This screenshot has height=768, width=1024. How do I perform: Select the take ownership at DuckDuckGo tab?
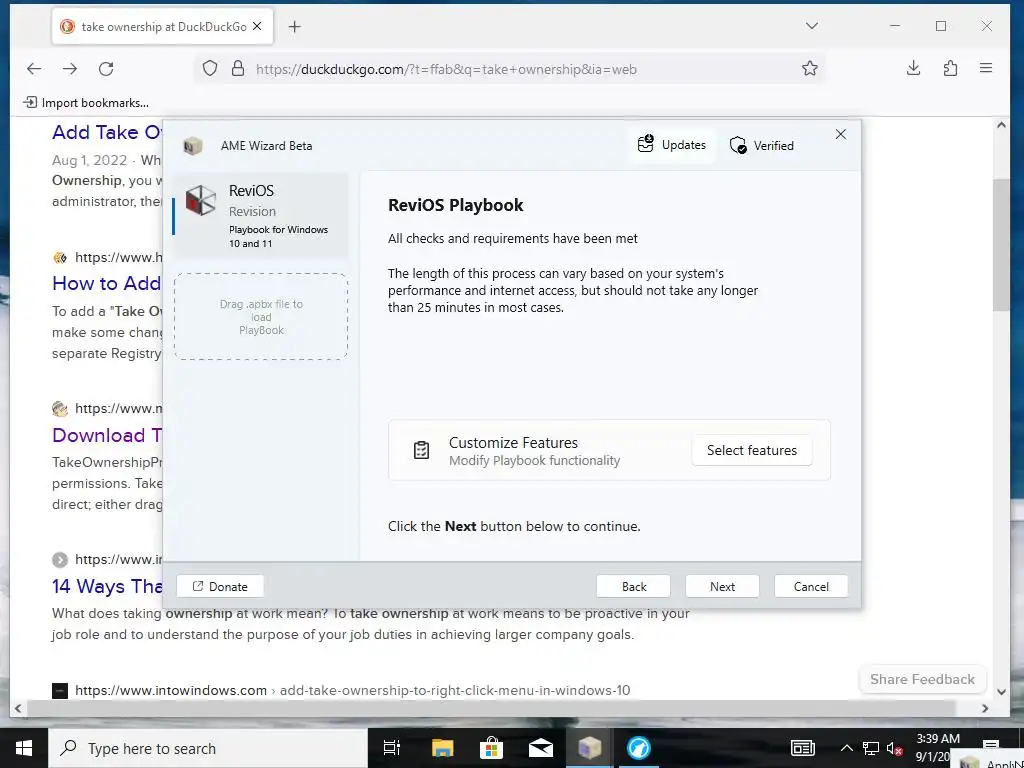click(x=163, y=27)
